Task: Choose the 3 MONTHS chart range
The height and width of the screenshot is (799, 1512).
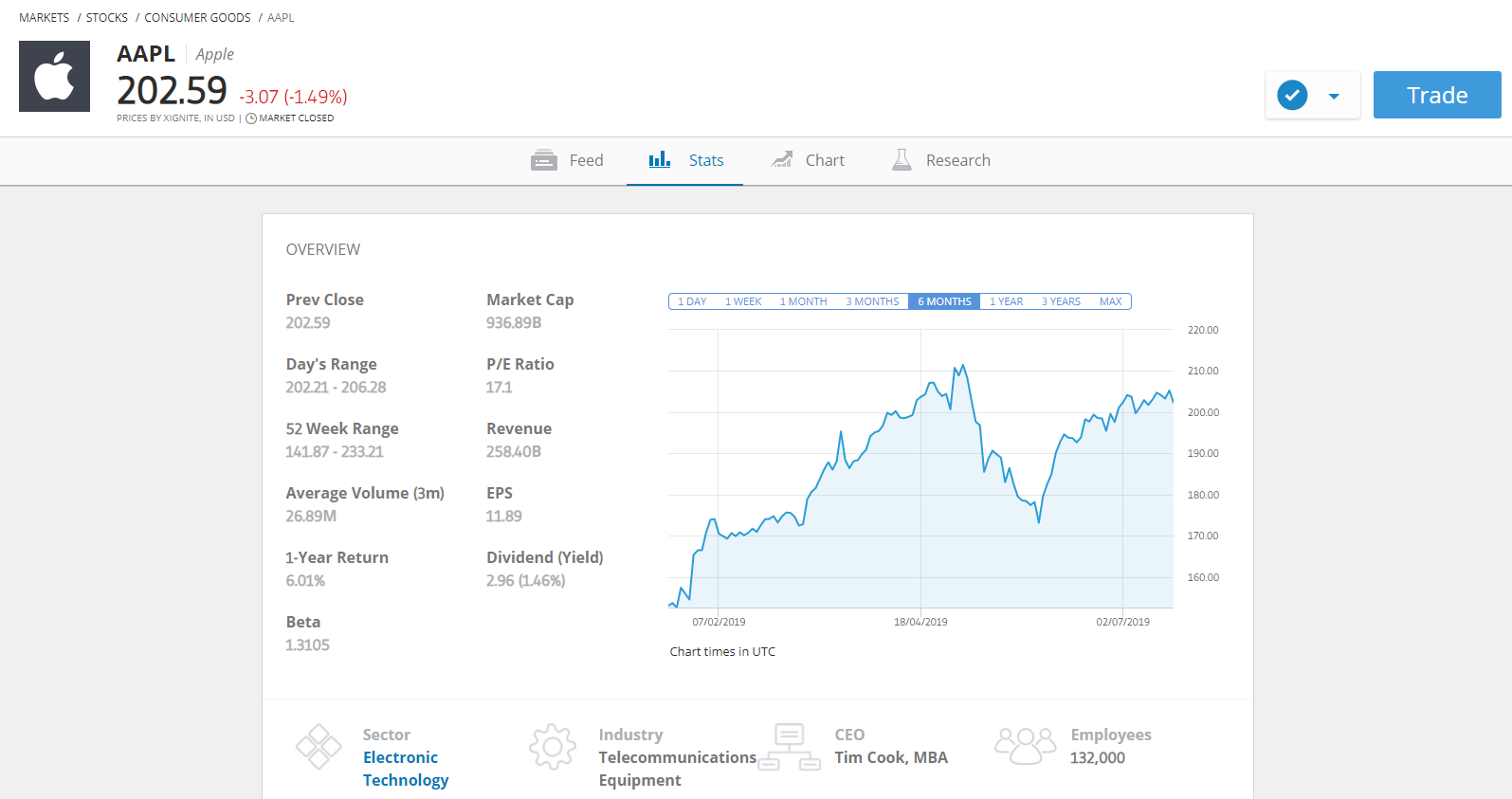Action: coord(872,301)
